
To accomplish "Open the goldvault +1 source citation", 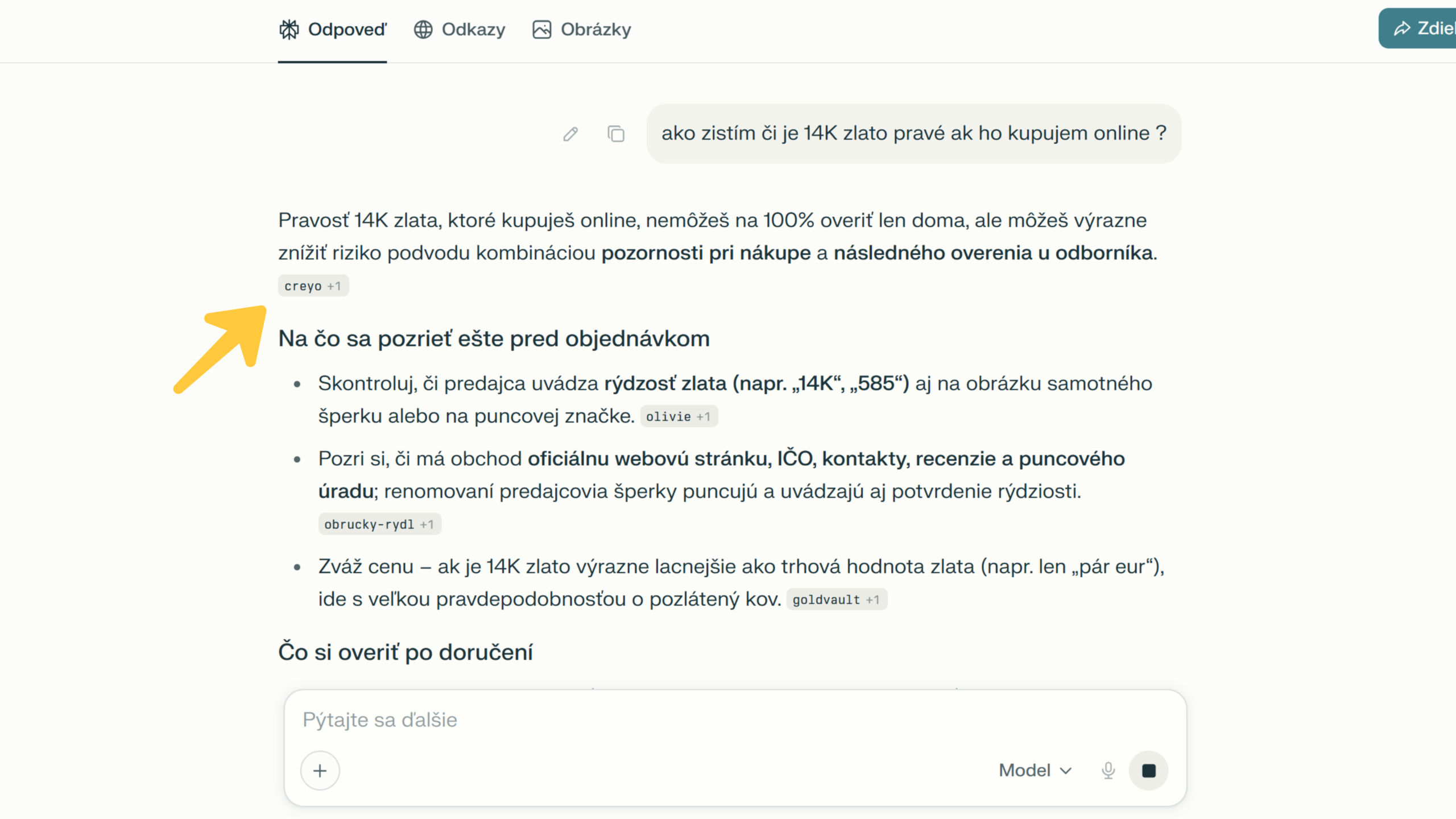I will [836, 599].
